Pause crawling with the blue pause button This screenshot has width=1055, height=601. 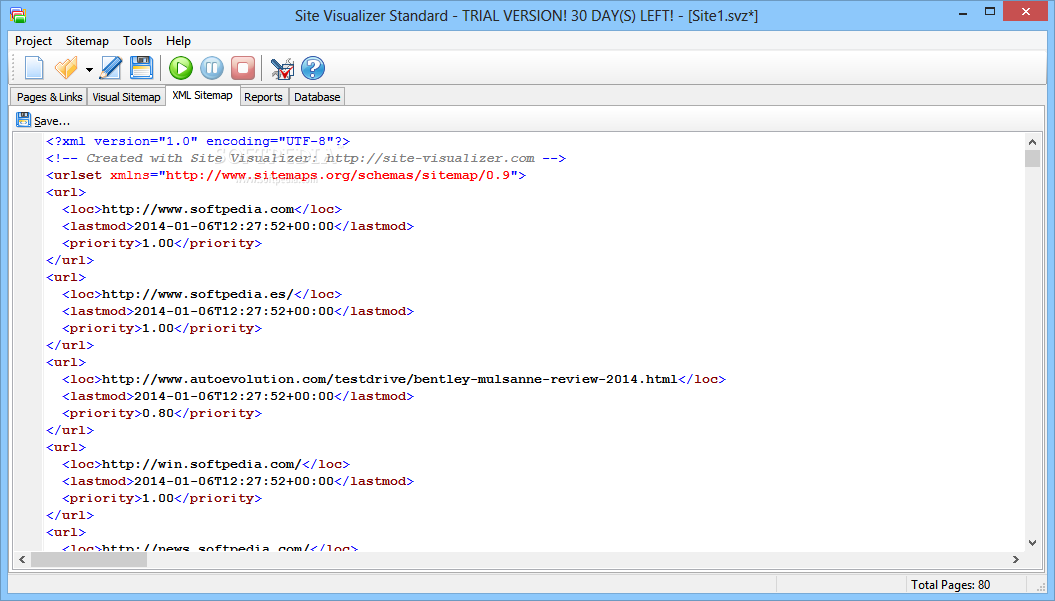click(x=212, y=68)
